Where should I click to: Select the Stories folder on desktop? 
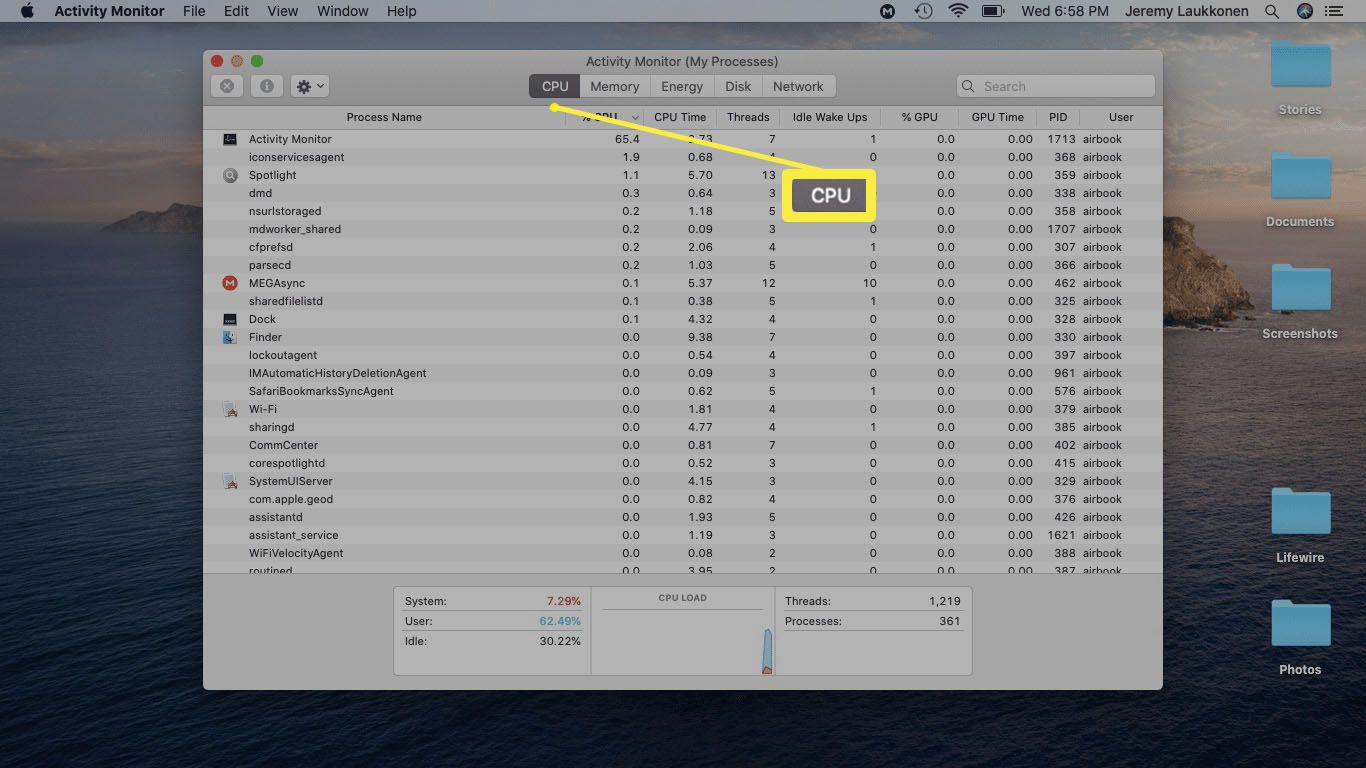(1300, 79)
